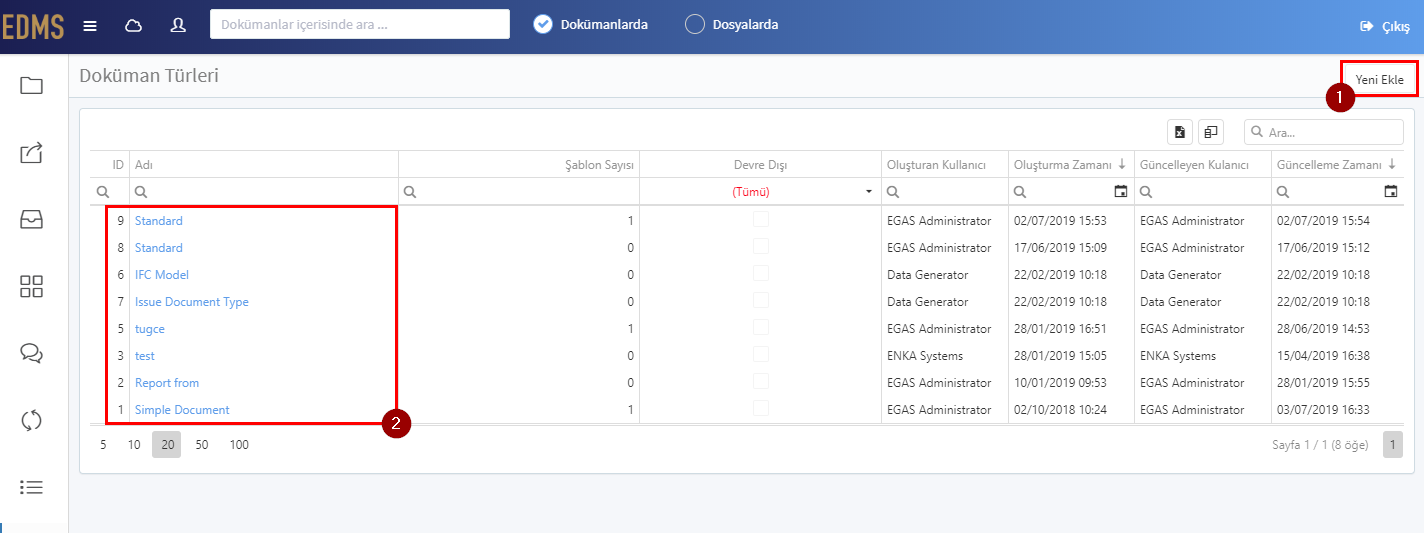1424x533 pixels.
Task: Open the hamburger menu in top bar
Action: [x=90, y=25]
